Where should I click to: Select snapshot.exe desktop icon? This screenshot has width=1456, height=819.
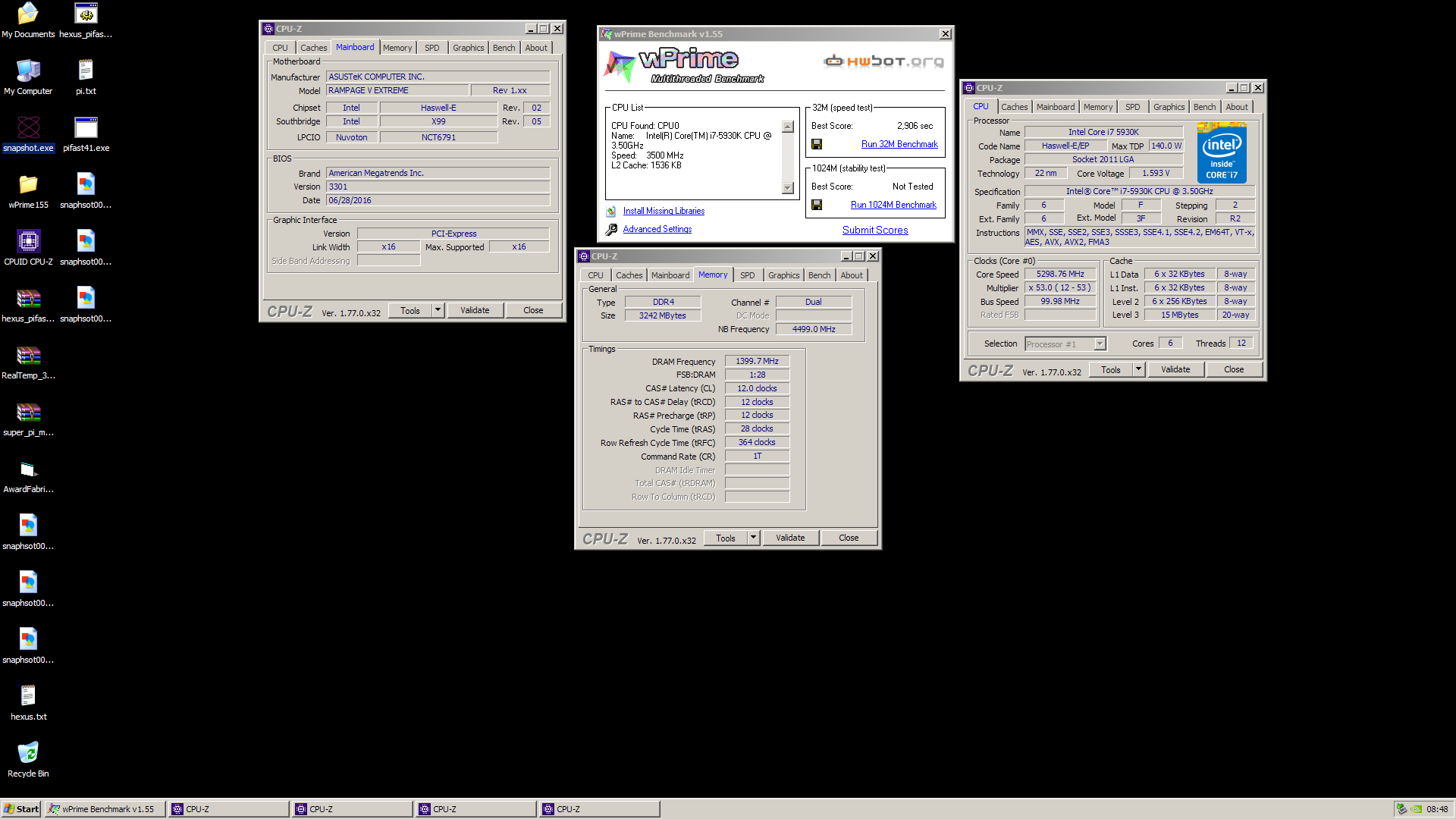pos(28,134)
